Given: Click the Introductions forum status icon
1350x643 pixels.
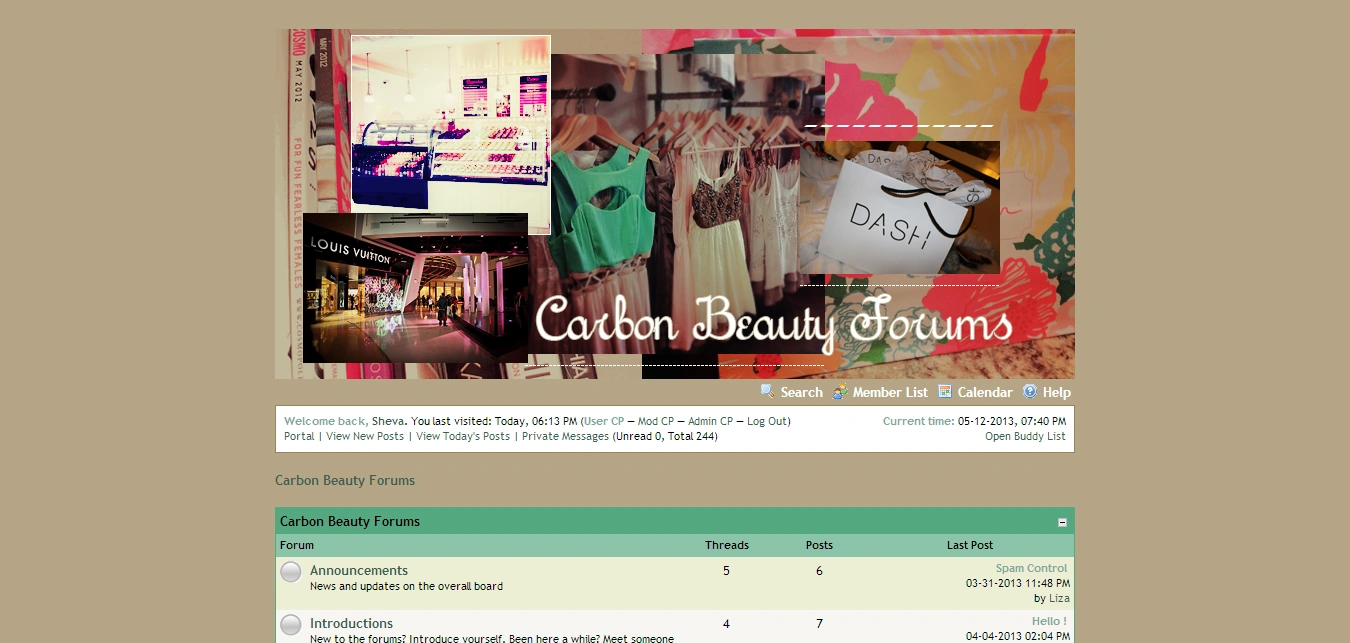Looking at the screenshot, I should (x=291, y=625).
